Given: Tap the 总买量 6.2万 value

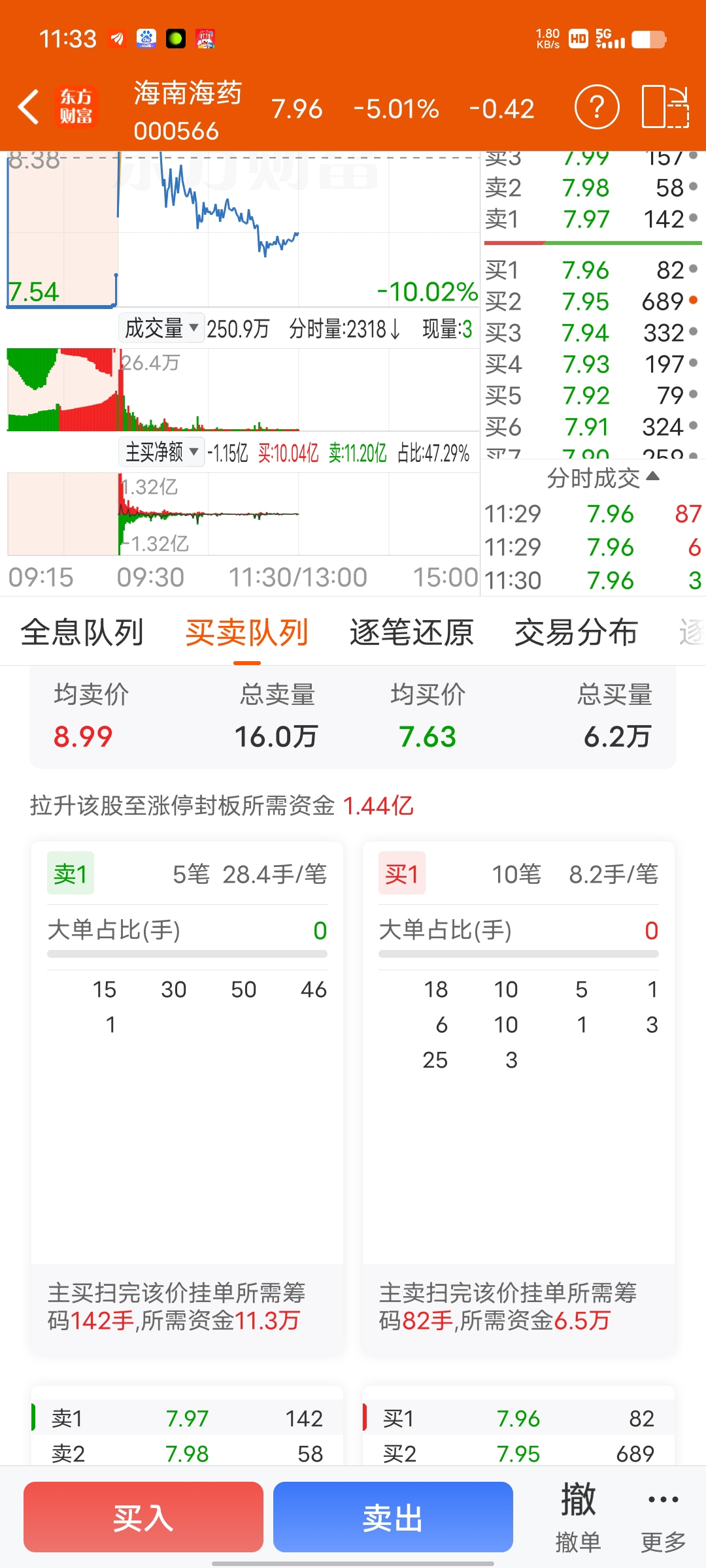Looking at the screenshot, I should [x=617, y=736].
